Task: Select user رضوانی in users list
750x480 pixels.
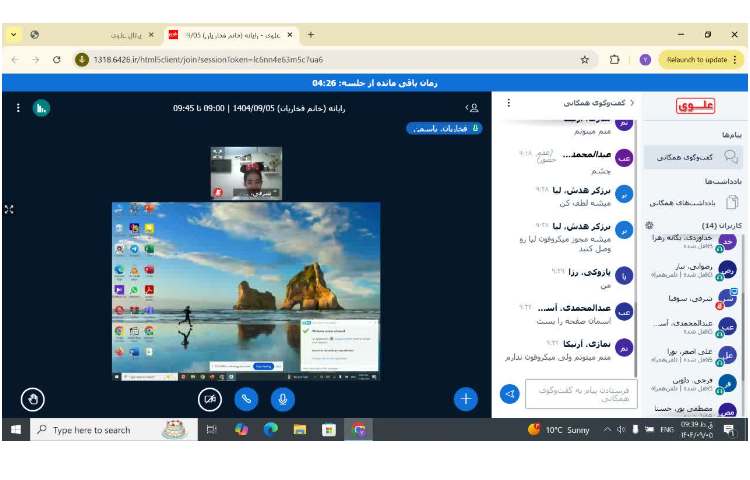Action: (693, 271)
